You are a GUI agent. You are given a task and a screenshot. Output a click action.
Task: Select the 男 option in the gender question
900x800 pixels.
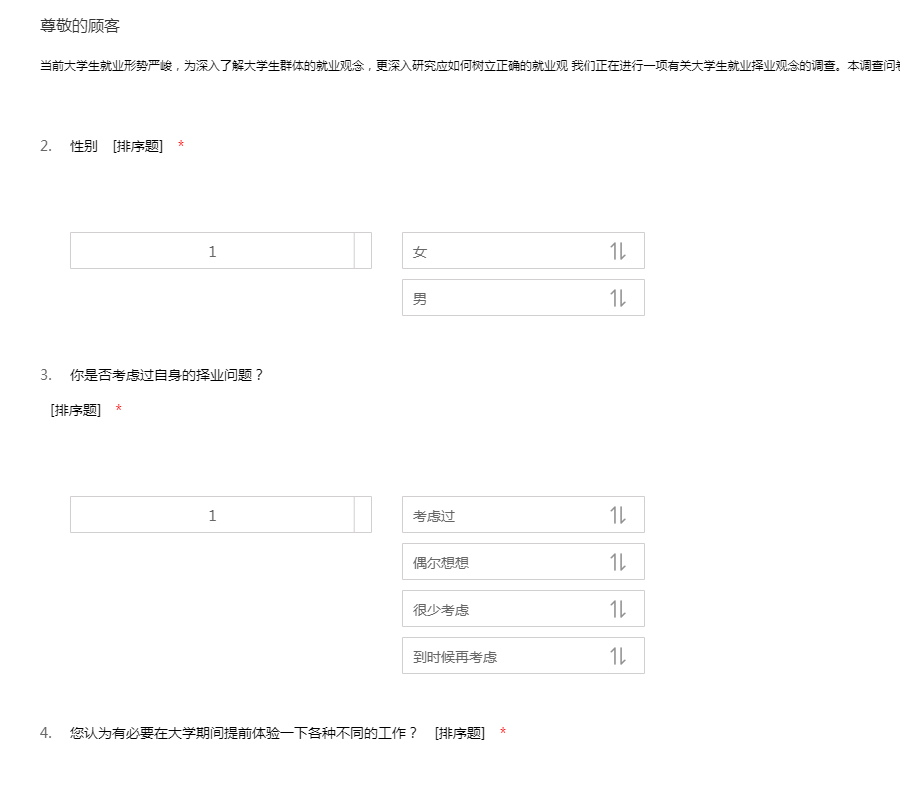pyautogui.click(x=500, y=298)
